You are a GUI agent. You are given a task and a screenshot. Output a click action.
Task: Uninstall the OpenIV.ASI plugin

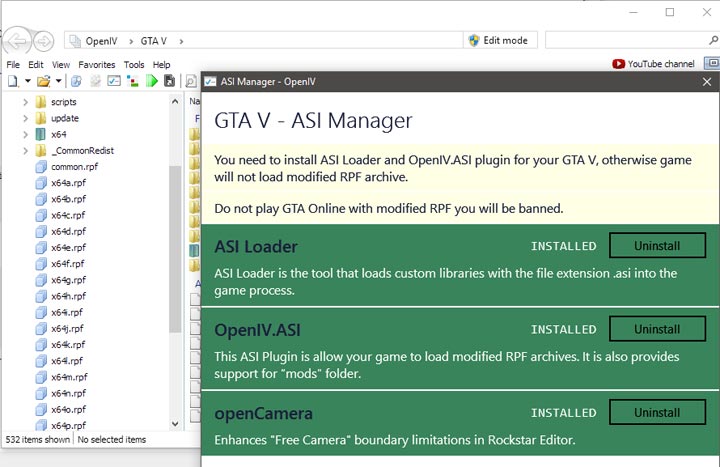(x=656, y=329)
